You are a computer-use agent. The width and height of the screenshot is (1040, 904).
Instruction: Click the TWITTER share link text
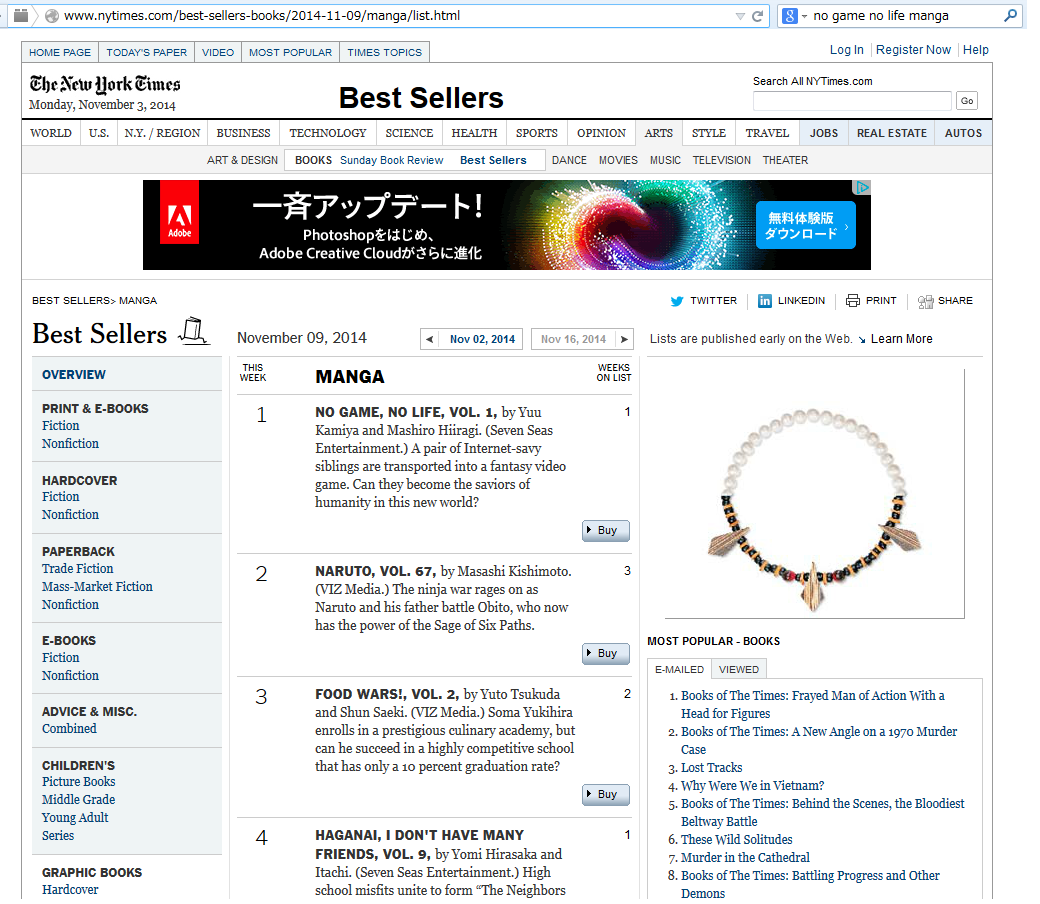pos(713,300)
